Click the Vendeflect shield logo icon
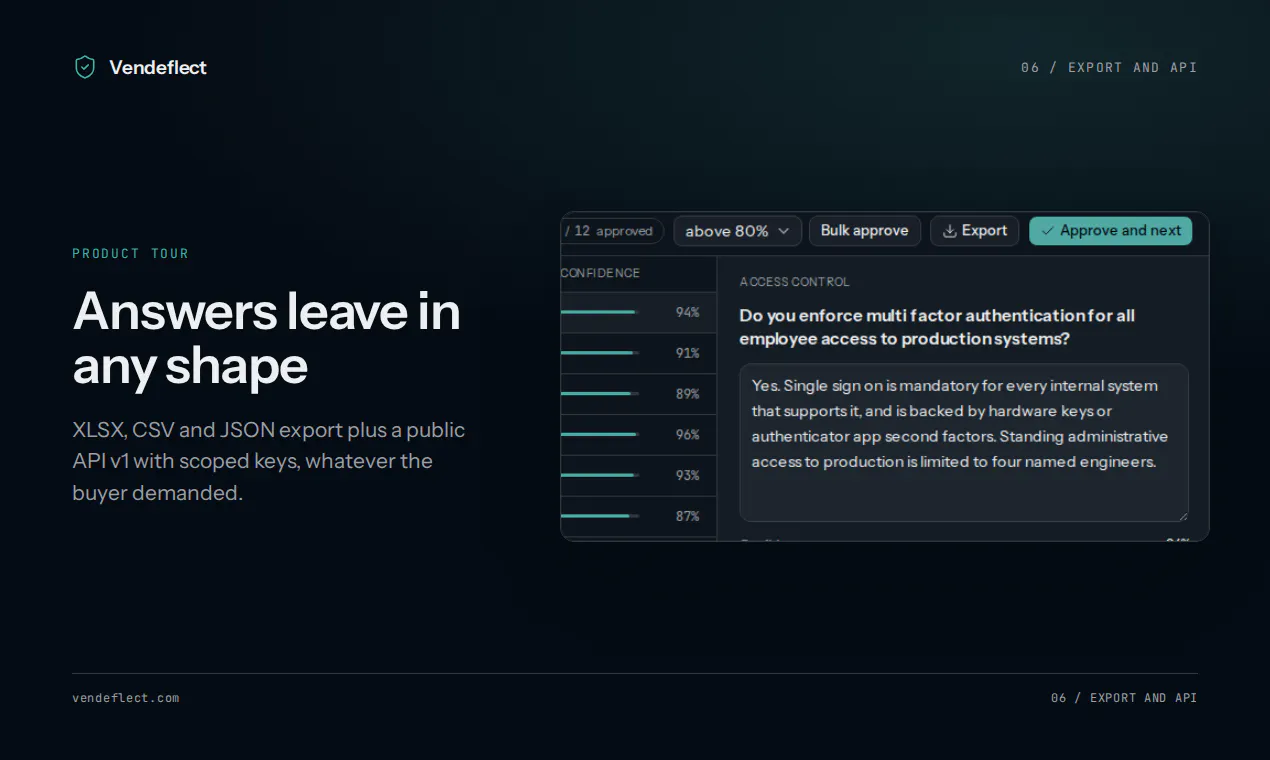 click(85, 67)
